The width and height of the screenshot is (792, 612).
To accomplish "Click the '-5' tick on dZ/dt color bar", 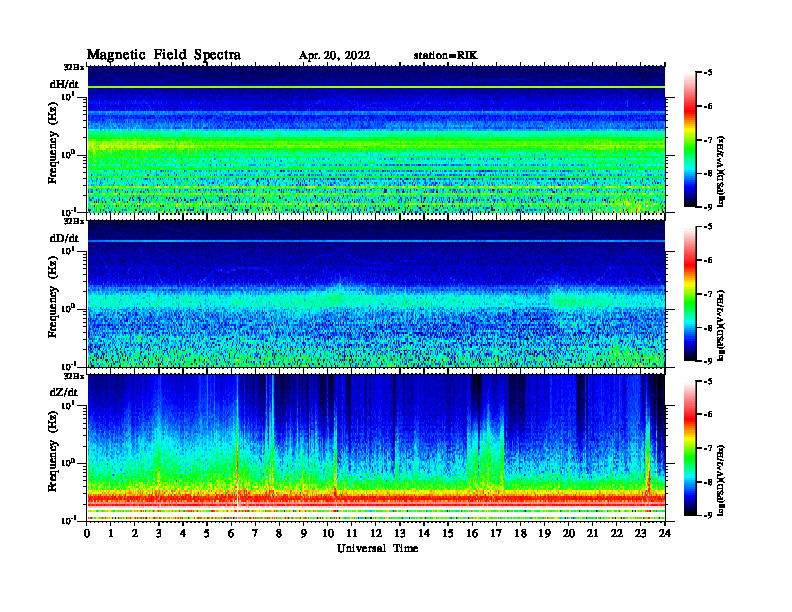I will tap(709, 381).
